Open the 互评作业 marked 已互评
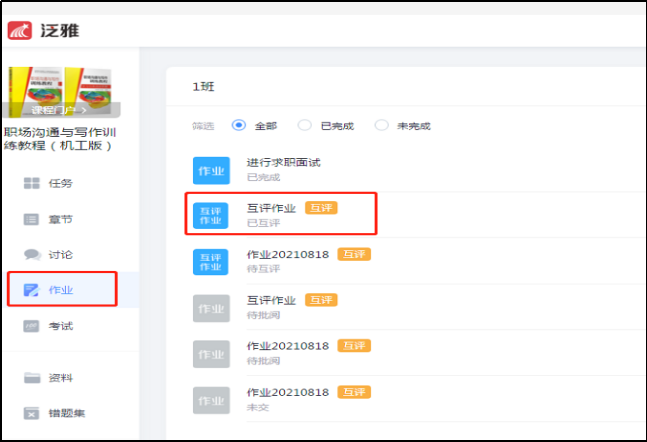 [273, 208]
